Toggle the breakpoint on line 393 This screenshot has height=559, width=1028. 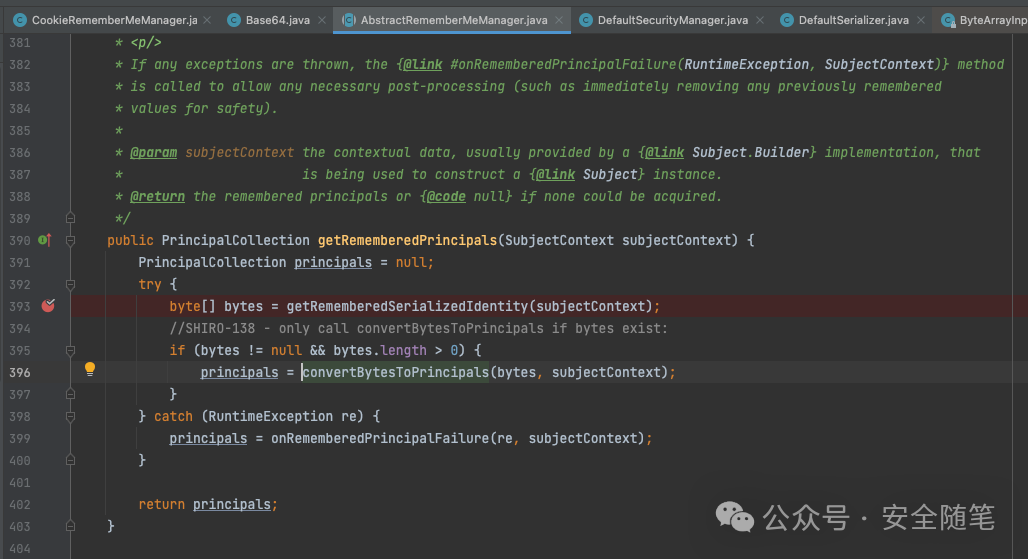(49, 305)
